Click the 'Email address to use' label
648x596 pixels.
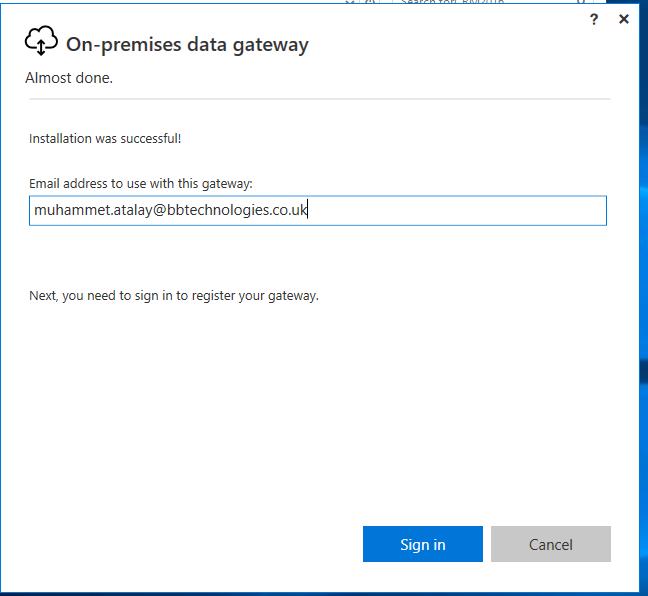point(140,184)
